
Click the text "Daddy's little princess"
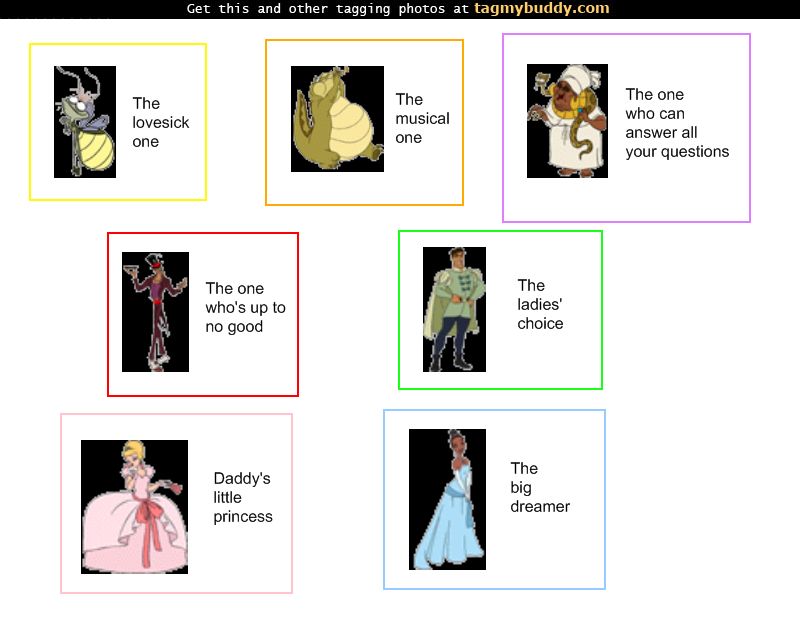[243, 498]
